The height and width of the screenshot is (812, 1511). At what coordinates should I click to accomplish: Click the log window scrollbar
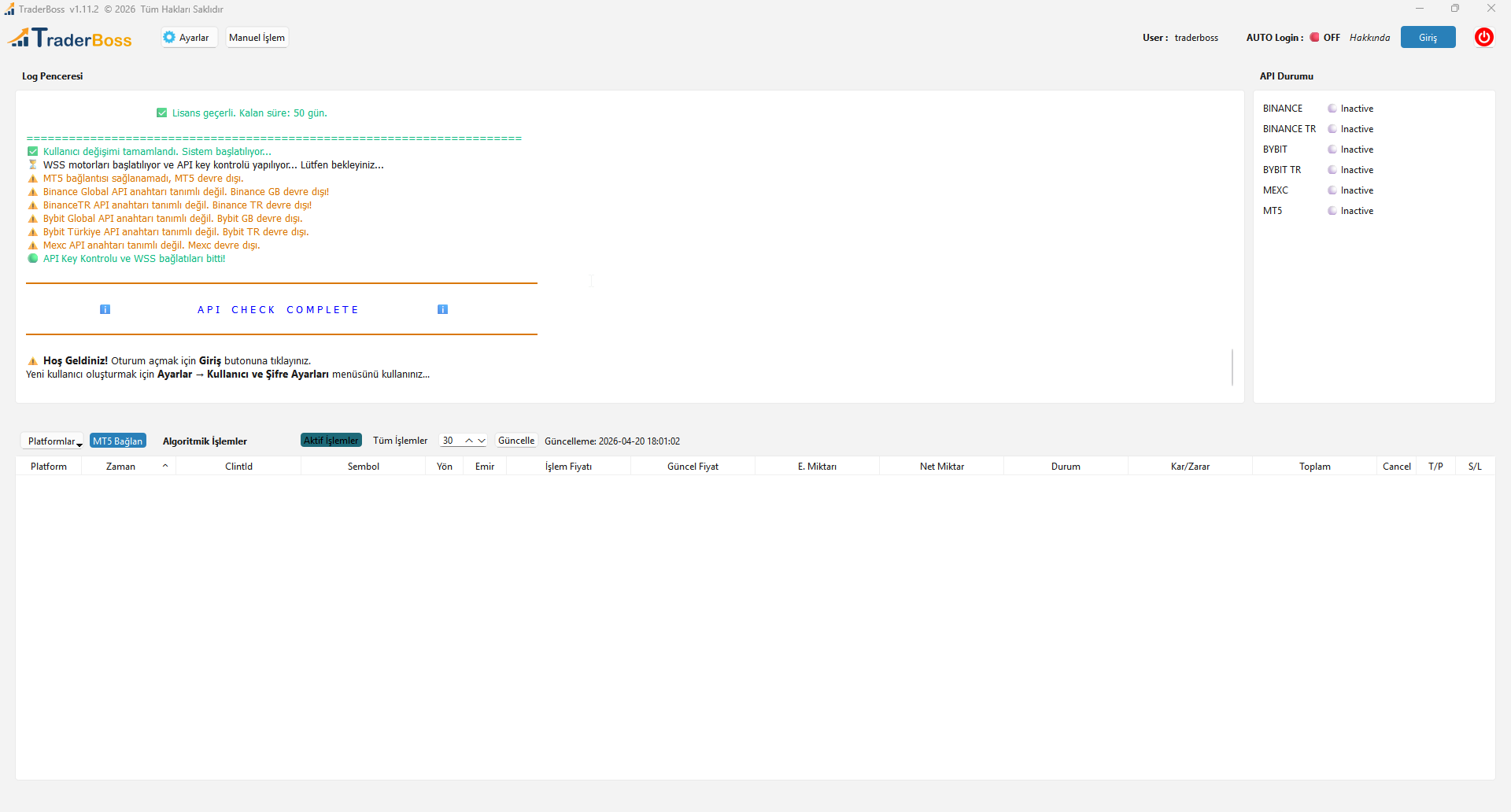pyautogui.click(x=1232, y=367)
